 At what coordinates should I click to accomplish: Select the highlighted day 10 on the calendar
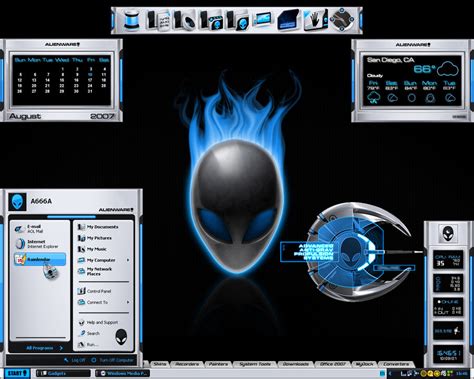[x=90, y=75]
